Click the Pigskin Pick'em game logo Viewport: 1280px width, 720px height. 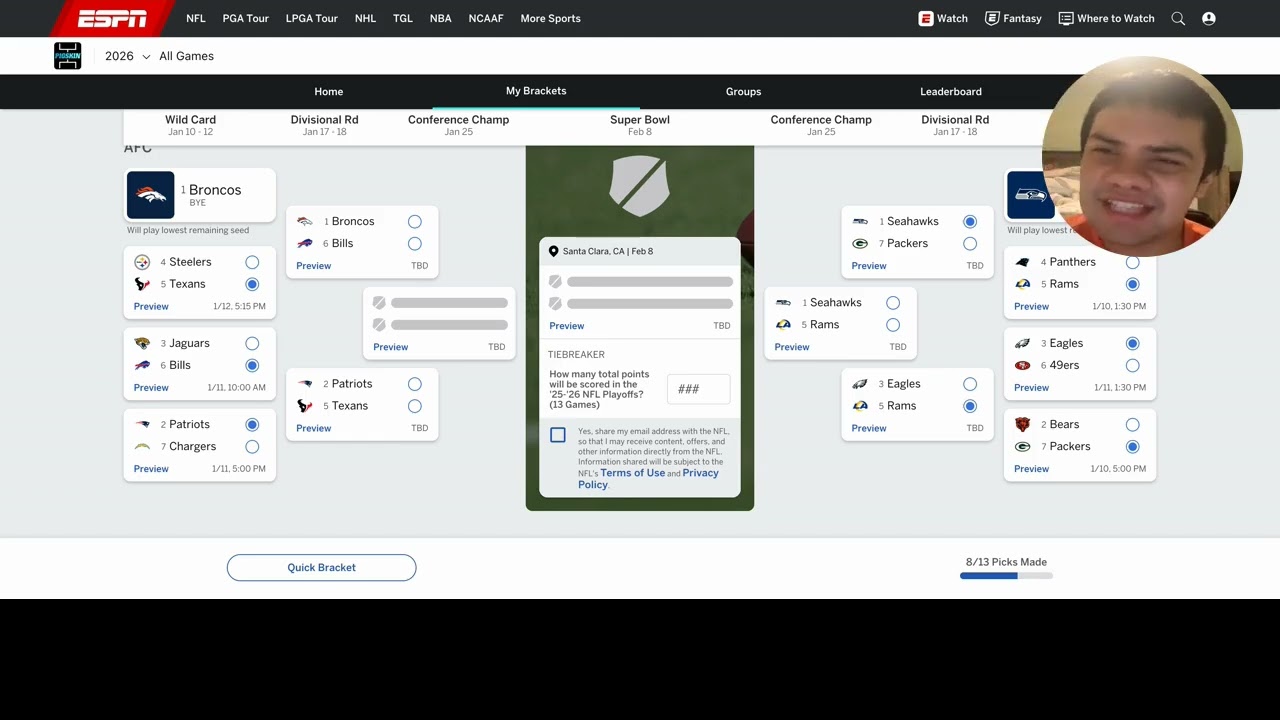68,56
